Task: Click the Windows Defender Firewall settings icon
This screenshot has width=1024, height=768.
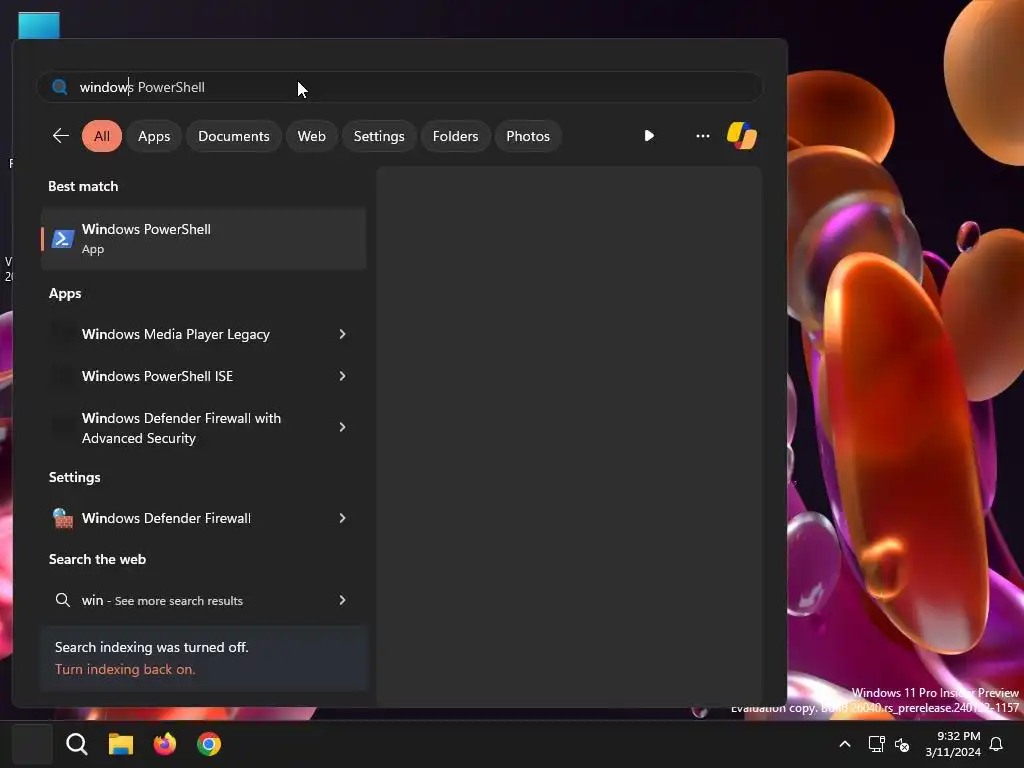Action: 63,518
